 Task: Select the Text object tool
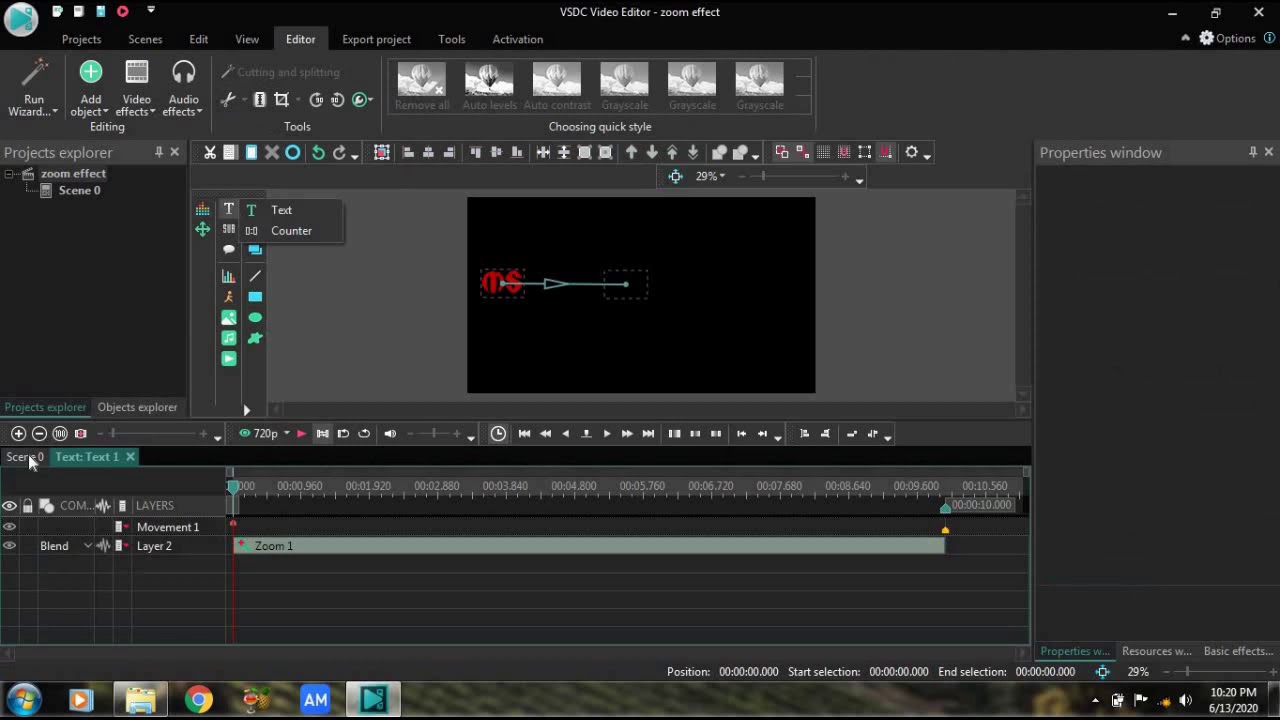click(x=228, y=209)
